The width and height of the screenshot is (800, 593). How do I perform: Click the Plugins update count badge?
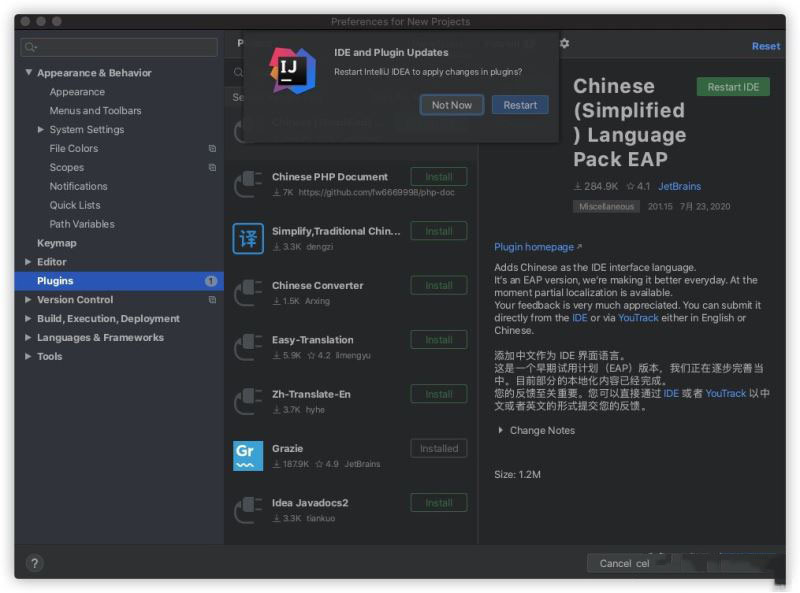pyautogui.click(x=211, y=281)
